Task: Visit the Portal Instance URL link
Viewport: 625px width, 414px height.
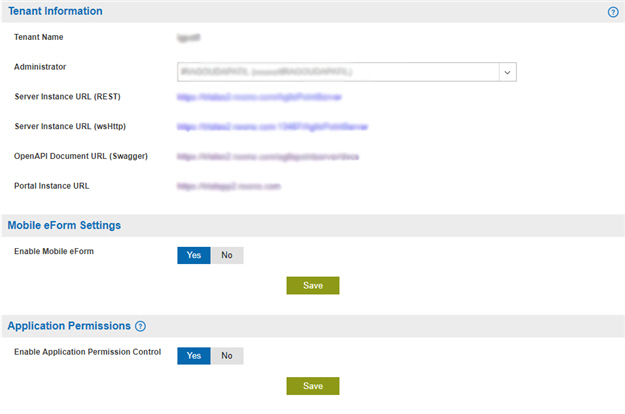Action: pyautogui.click(x=229, y=186)
